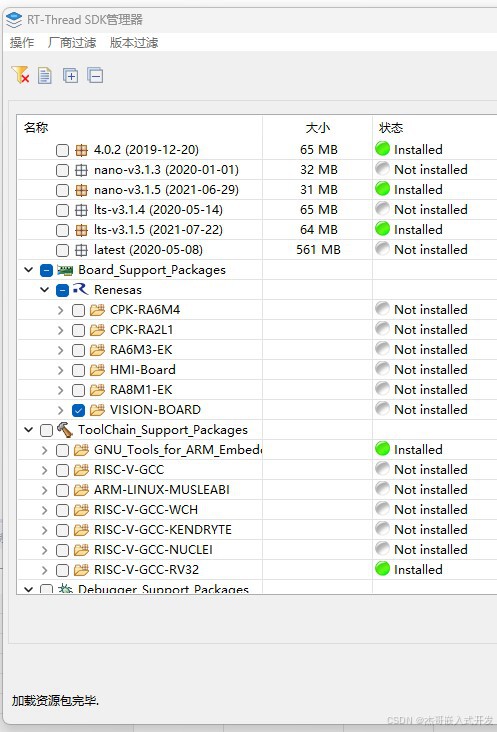Click the 大小 column header

(x=318, y=127)
